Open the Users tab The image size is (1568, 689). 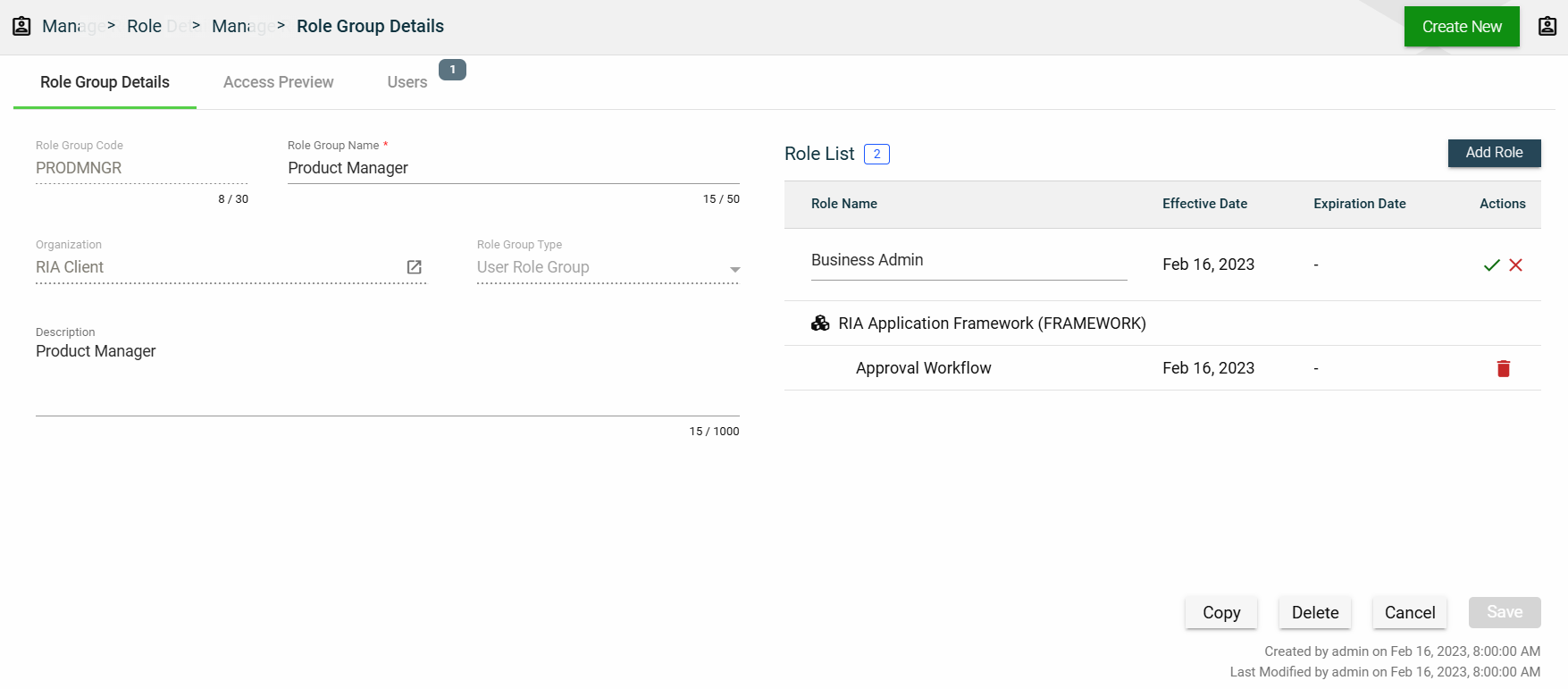click(x=407, y=82)
